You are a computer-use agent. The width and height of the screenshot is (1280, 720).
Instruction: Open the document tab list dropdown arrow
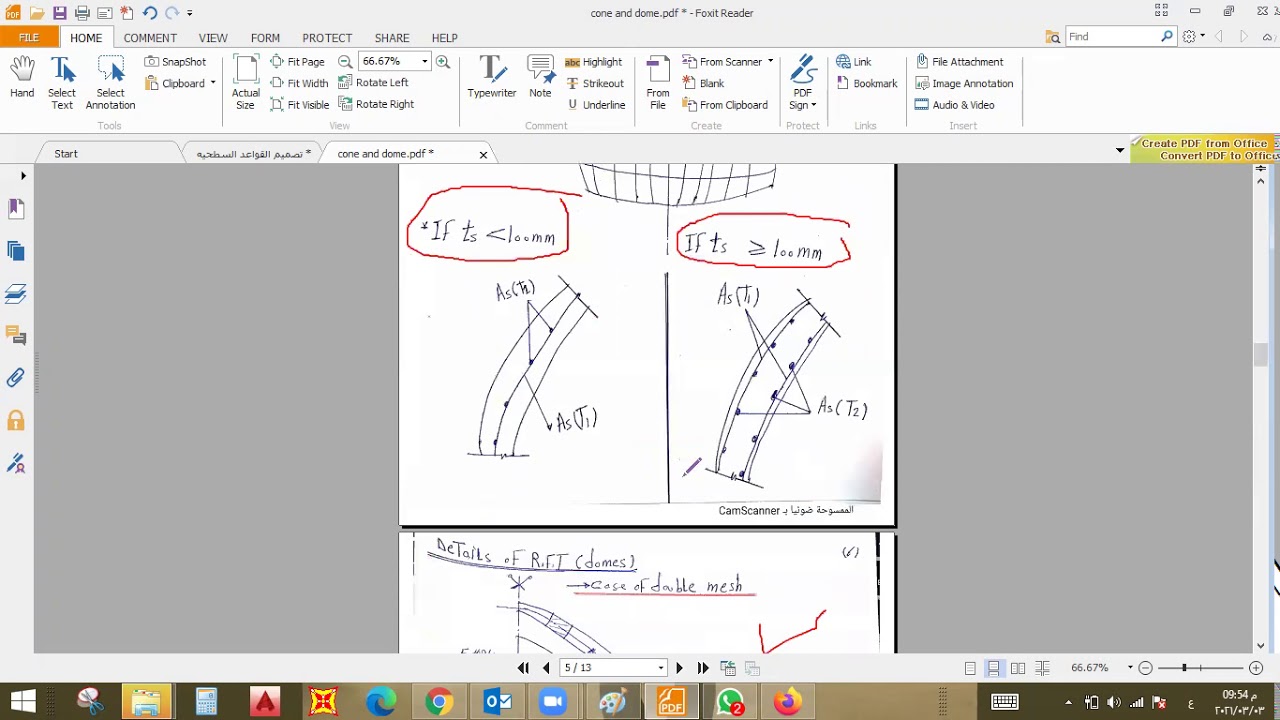(x=1120, y=150)
